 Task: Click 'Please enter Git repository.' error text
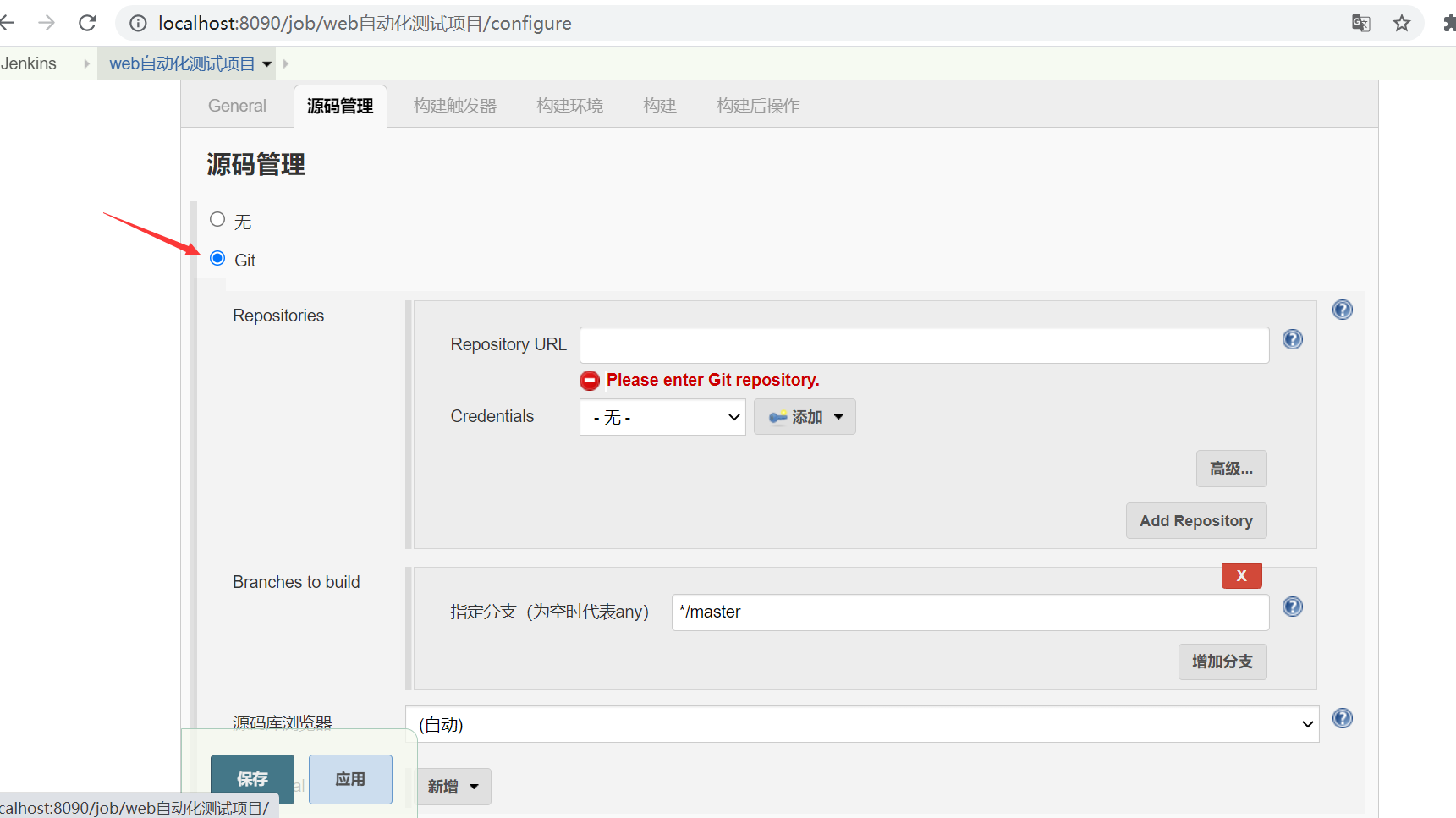pyautogui.click(x=712, y=380)
